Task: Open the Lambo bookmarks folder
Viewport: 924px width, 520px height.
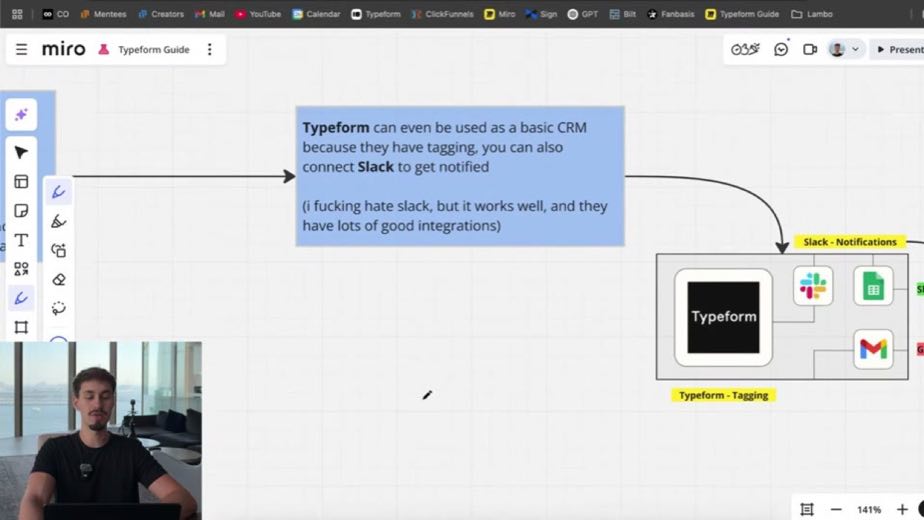Action: [812, 14]
